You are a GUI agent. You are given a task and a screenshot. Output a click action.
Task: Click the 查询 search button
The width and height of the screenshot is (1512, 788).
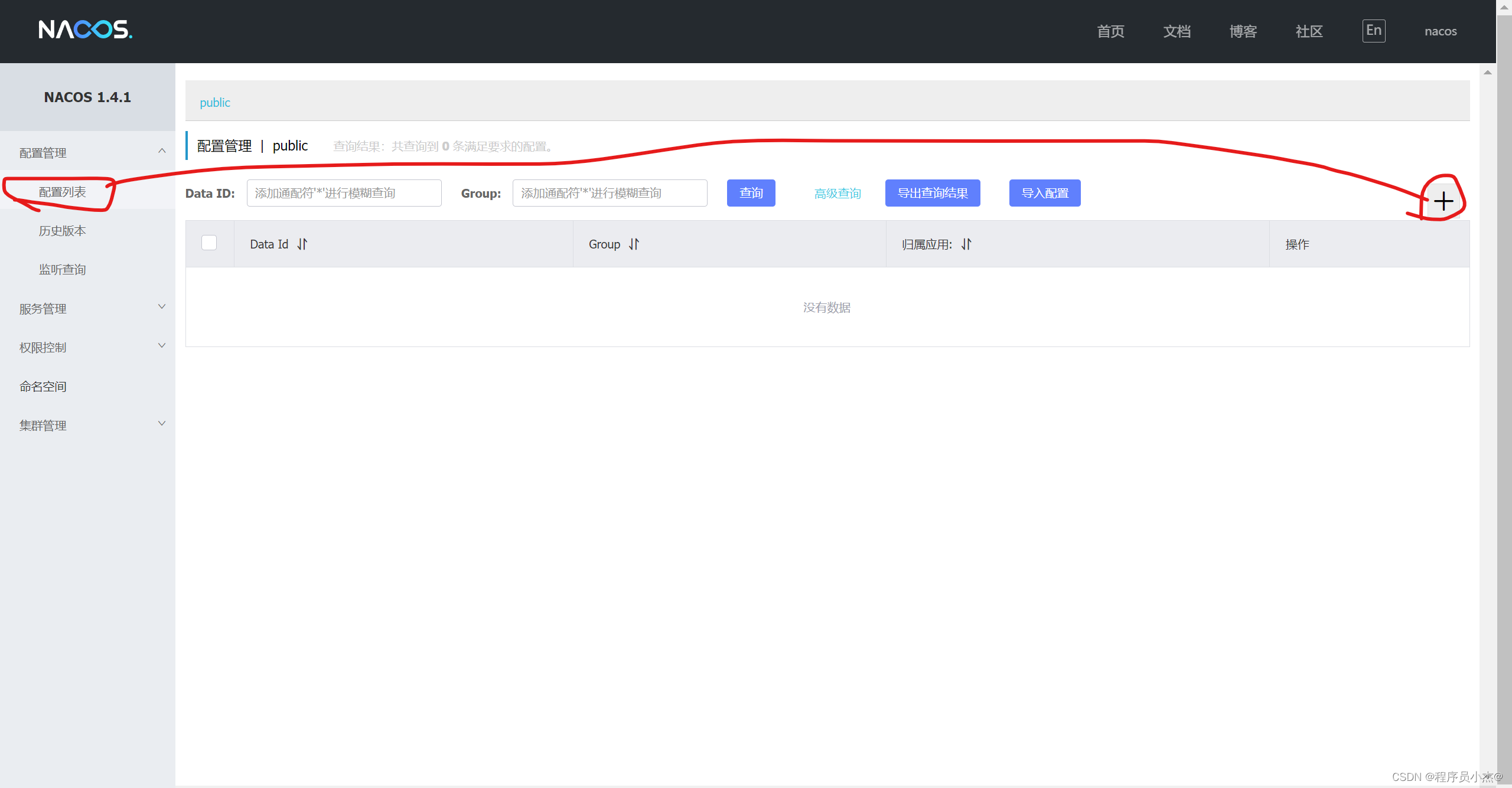click(x=751, y=193)
